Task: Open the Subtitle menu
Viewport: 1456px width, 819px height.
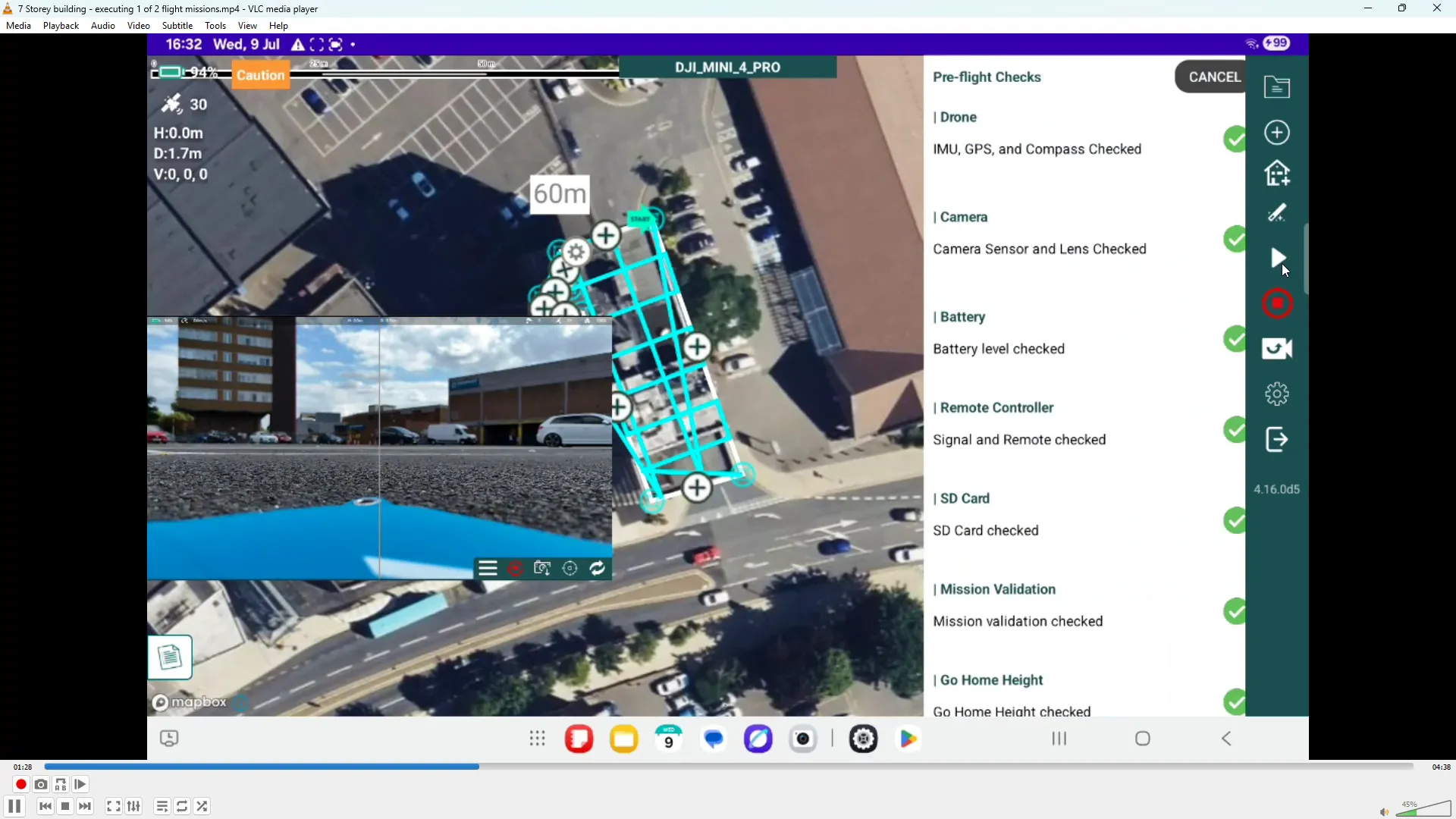Action: [x=177, y=26]
